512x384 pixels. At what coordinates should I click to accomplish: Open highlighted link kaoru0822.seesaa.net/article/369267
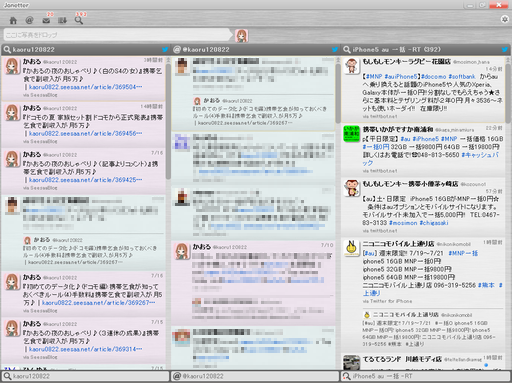tap(98, 303)
